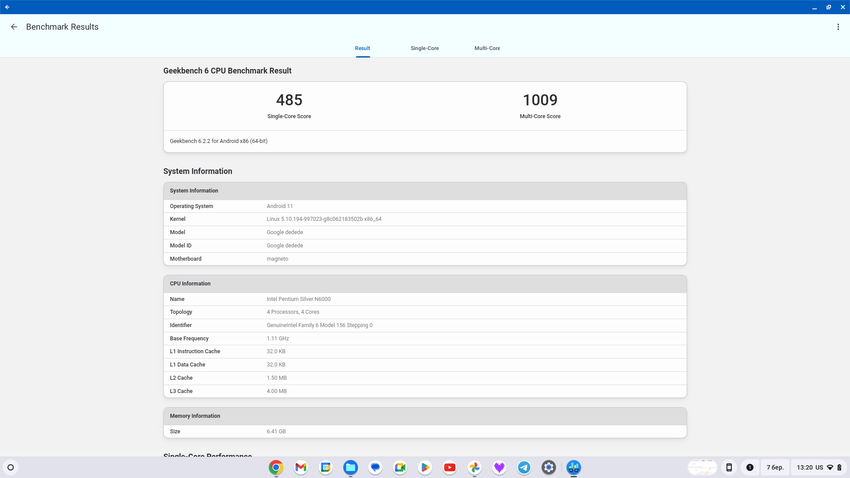Click the title bar back arrow
This screenshot has height=478, width=850.
(7, 7)
